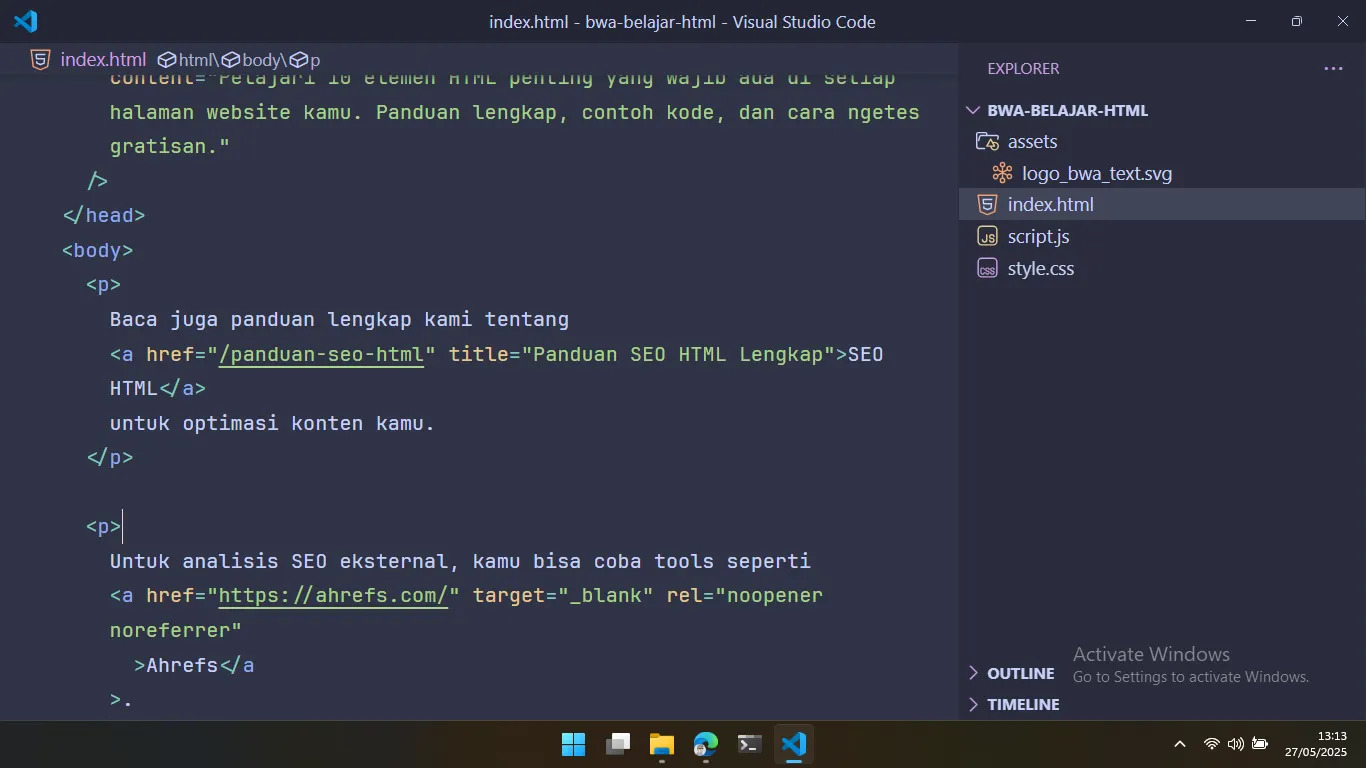This screenshot has height=768, width=1366.
Task: Open the logo_bwa_text.svg file
Action: tap(1096, 174)
